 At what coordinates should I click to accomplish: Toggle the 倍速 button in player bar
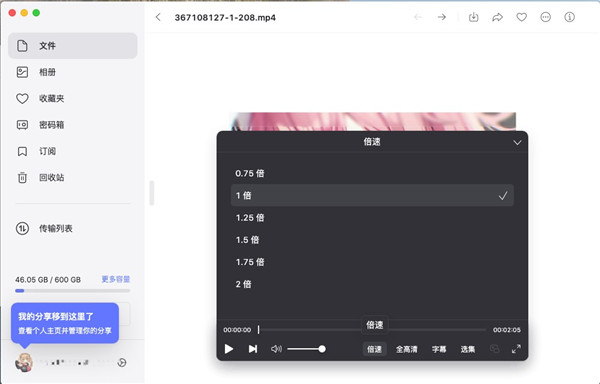tap(374, 349)
